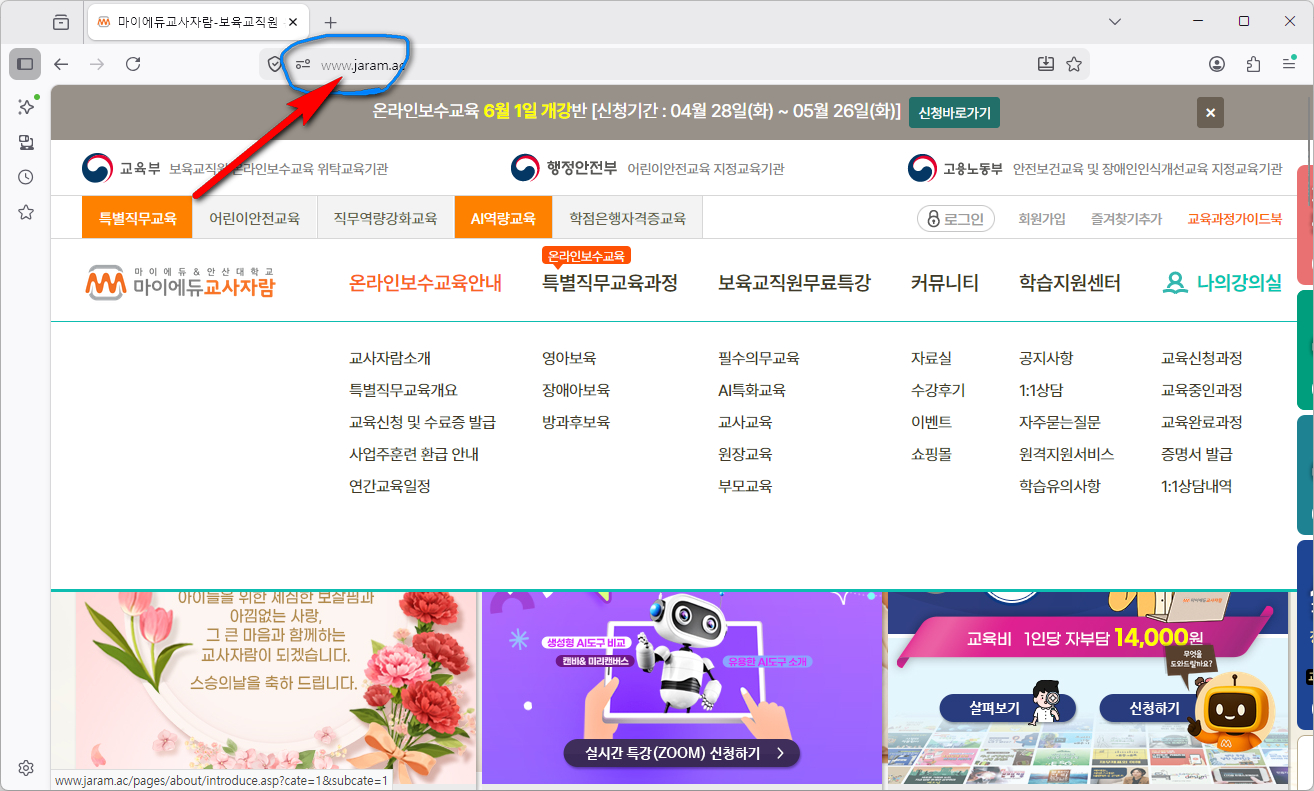Open the 자료실 submenu item

coord(931,358)
